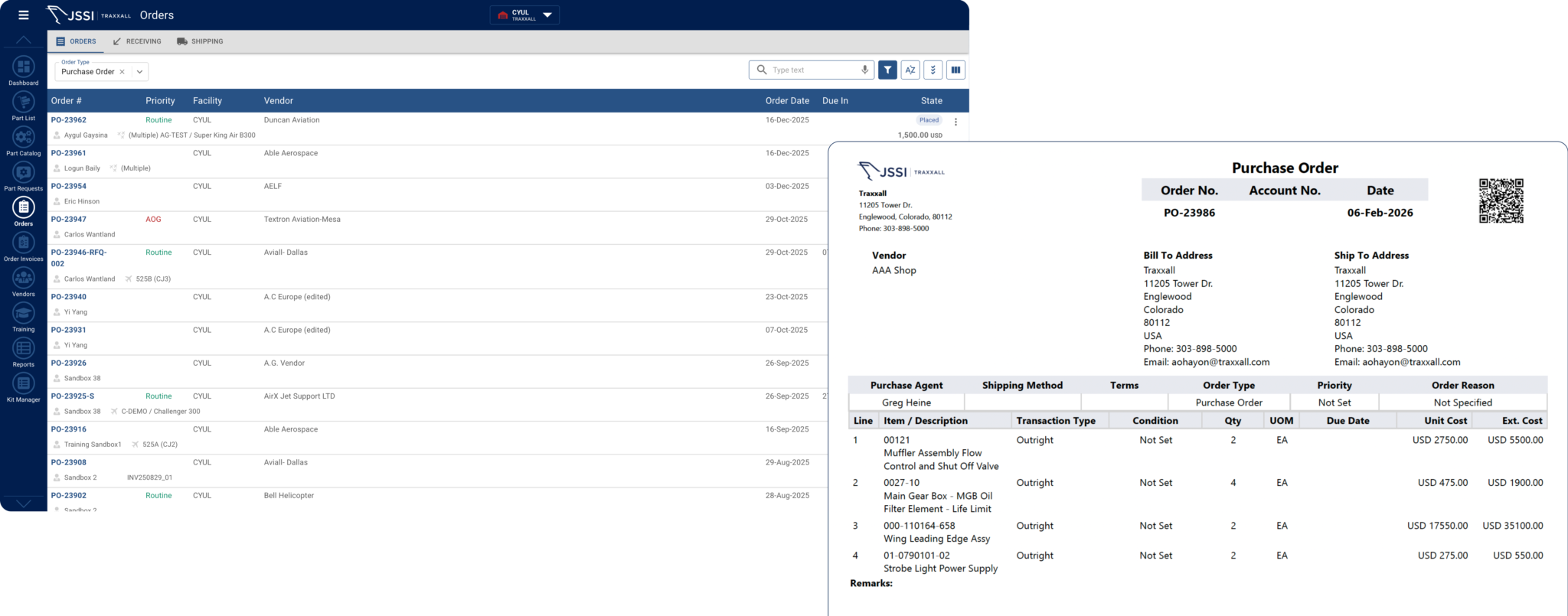1568x616 pixels.
Task: Toggle expand-all rows double chevron button
Action: pyautogui.click(x=933, y=70)
